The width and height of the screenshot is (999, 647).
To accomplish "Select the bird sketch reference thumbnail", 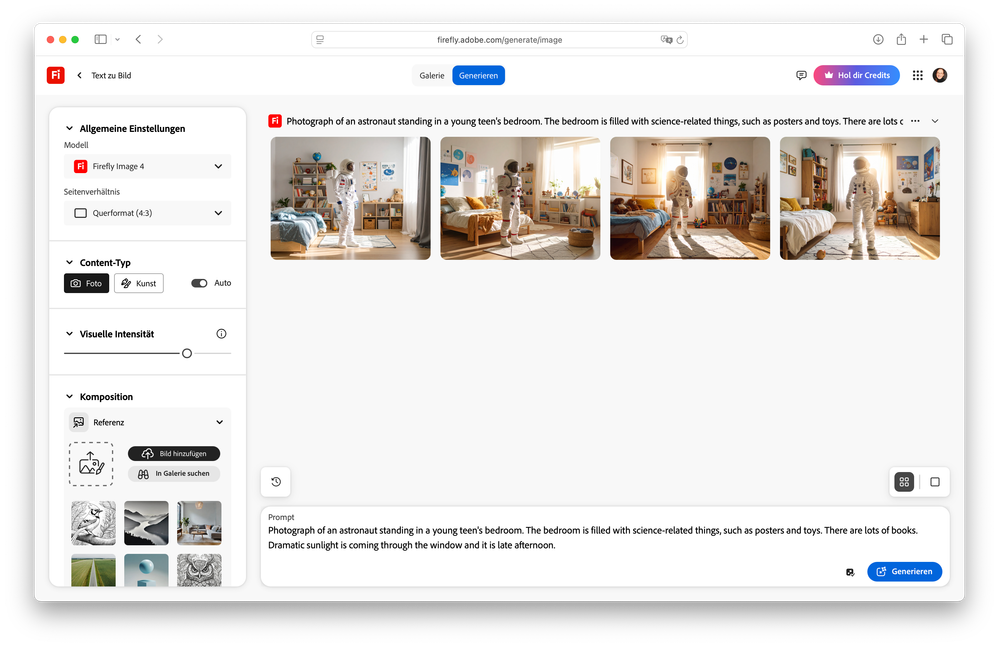I will coord(94,523).
